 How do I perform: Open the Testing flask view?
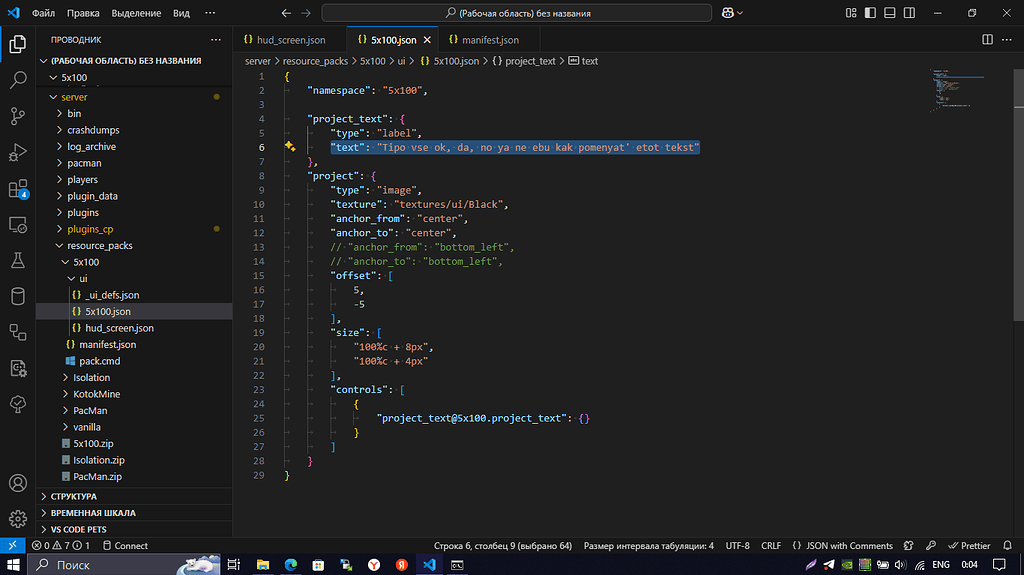[18, 261]
